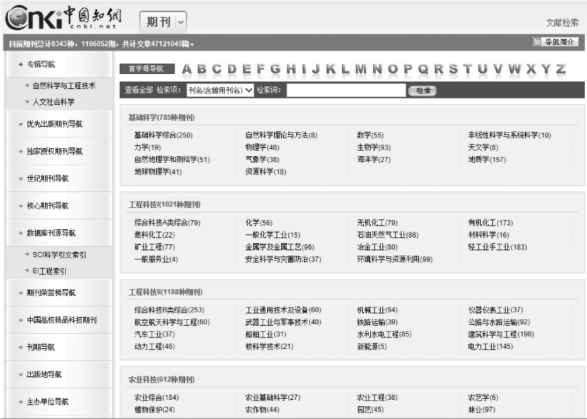Viewport: 587px width, 419px height.
Task: Click 查看全部 link
Action: (139, 90)
